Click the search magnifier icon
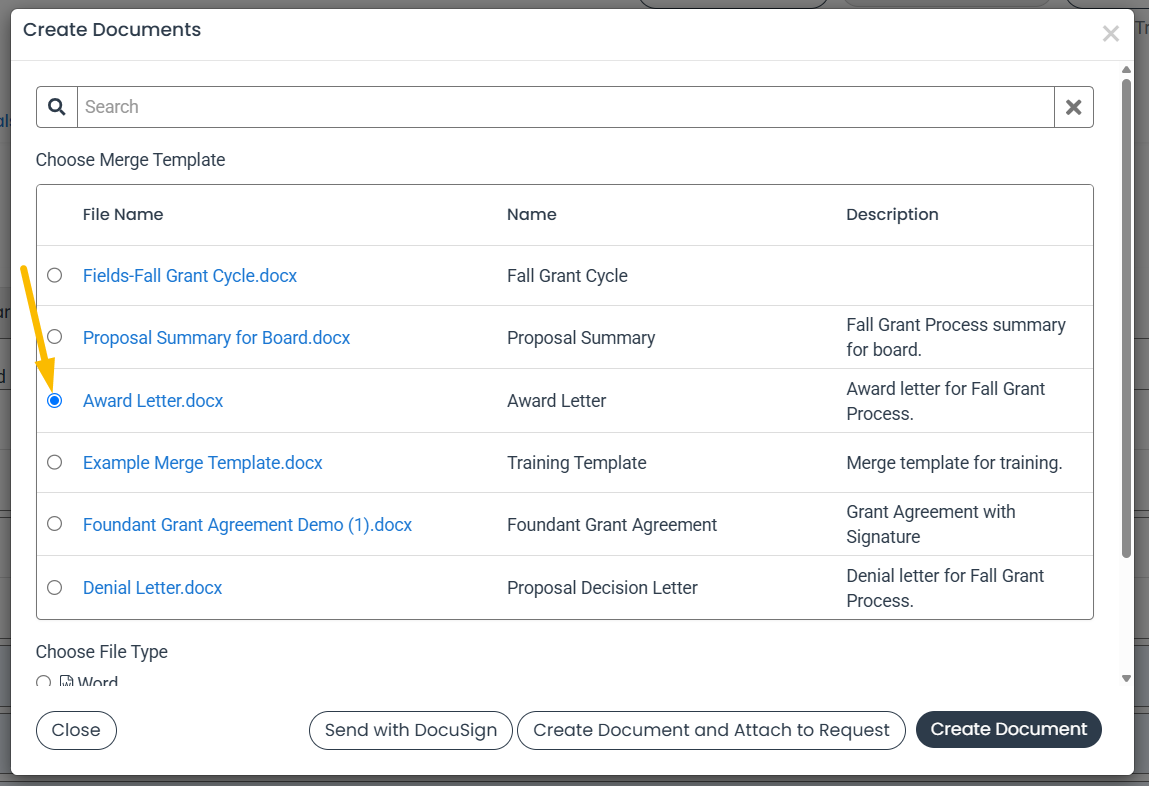Image resolution: width=1149 pixels, height=786 pixels. point(57,107)
